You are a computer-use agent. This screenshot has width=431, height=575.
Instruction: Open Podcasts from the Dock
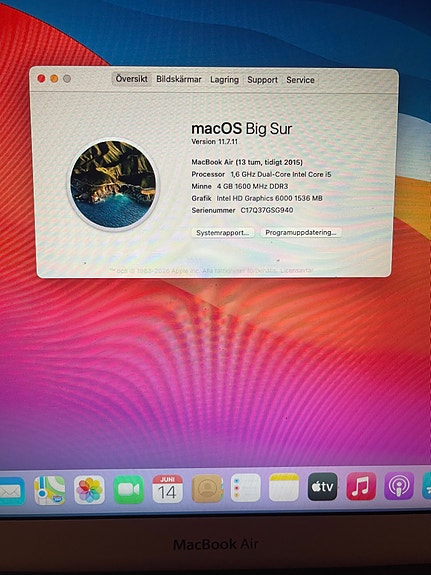click(399, 486)
